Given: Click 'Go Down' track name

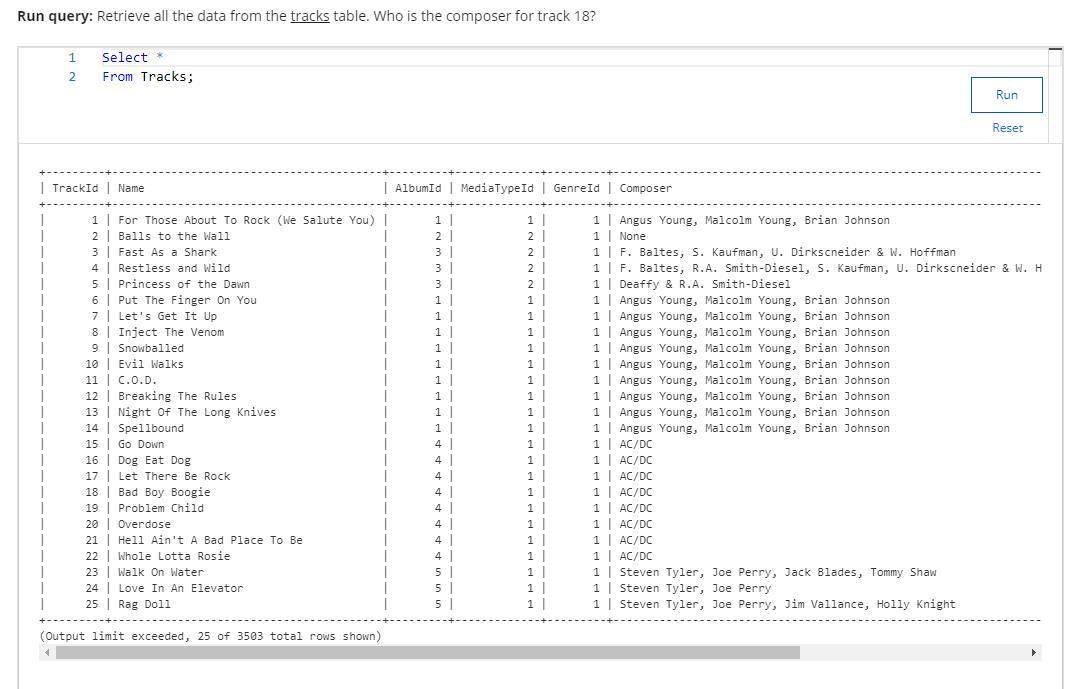Looking at the screenshot, I should [141, 444].
